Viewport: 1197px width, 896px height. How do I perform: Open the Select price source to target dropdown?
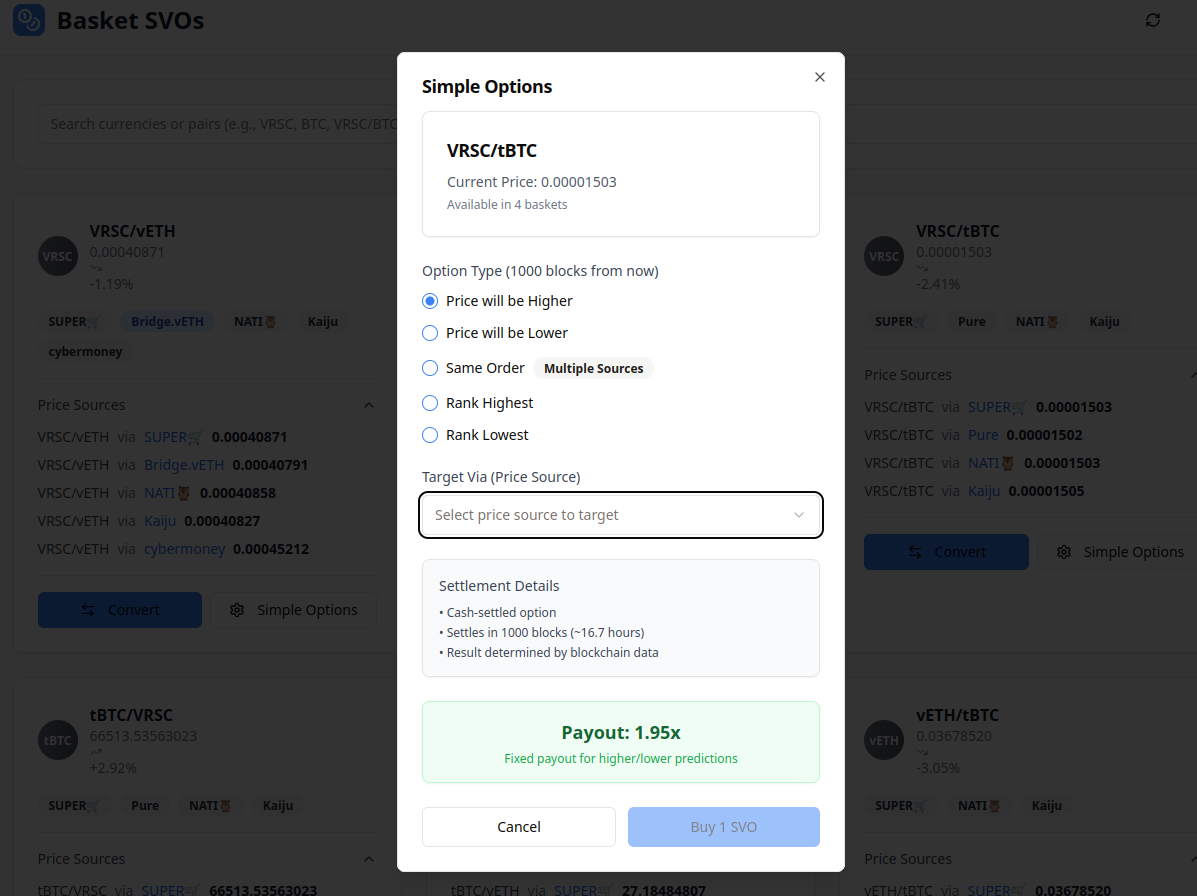point(620,514)
